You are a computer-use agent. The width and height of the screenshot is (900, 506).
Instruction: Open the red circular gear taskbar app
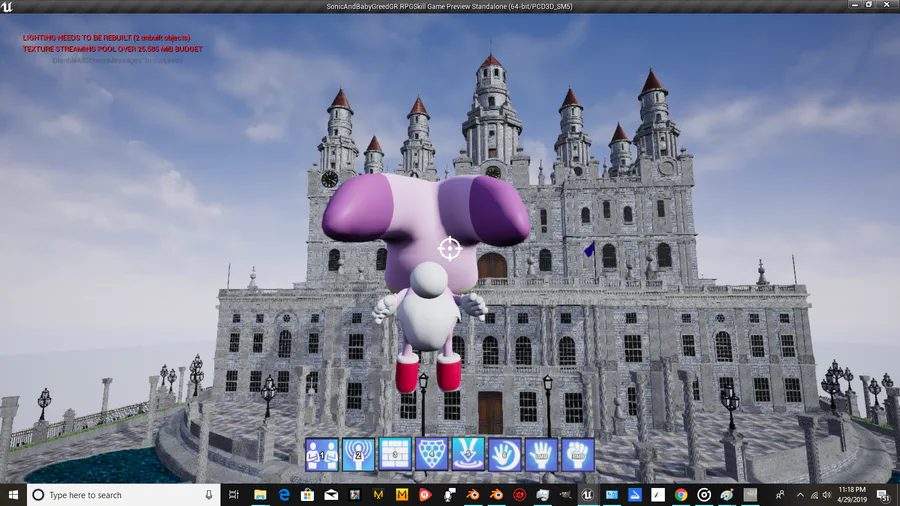[520, 495]
